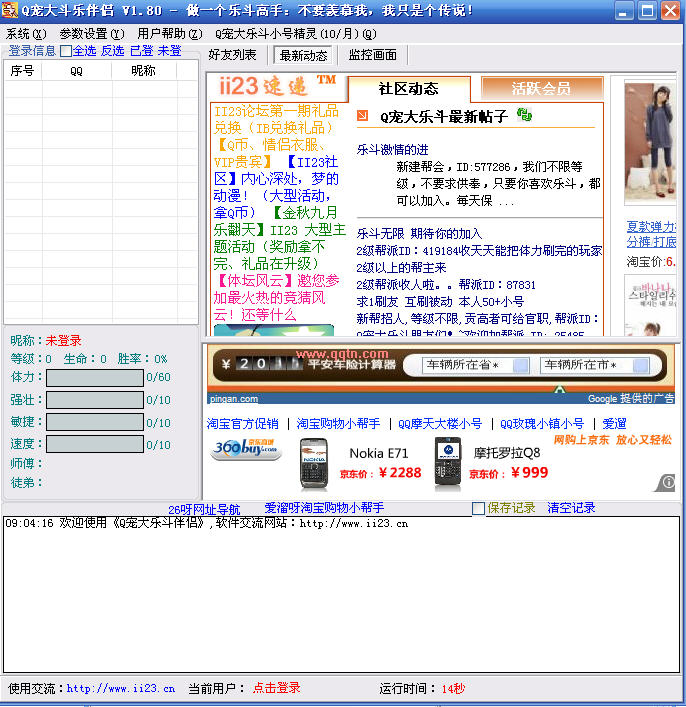Screen dimensions: 686x707
Task: Click the 速度 progress bar
Action: pos(95,444)
